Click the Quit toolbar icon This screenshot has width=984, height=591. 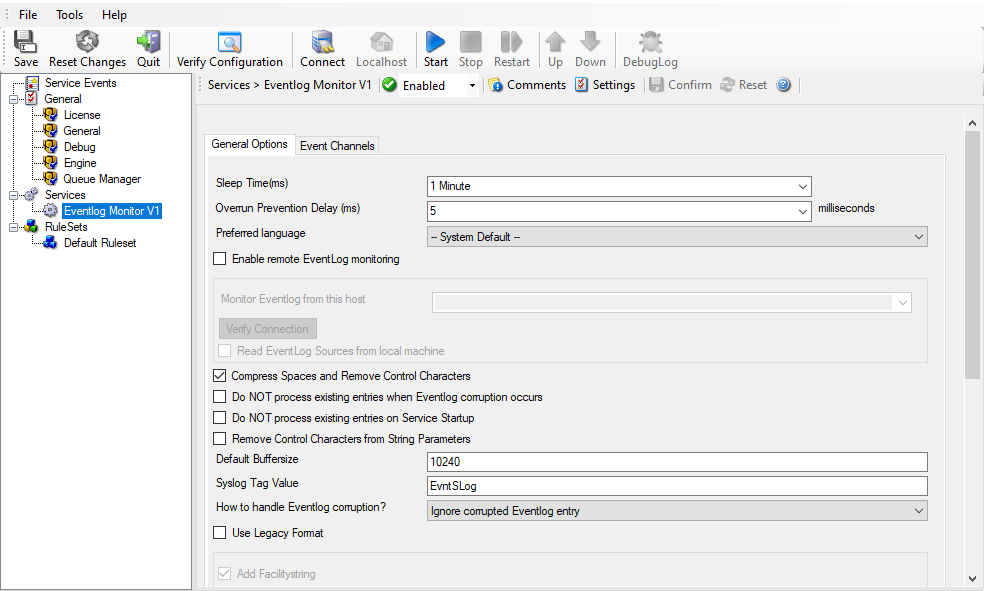pyautogui.click(x=148, y=42)
